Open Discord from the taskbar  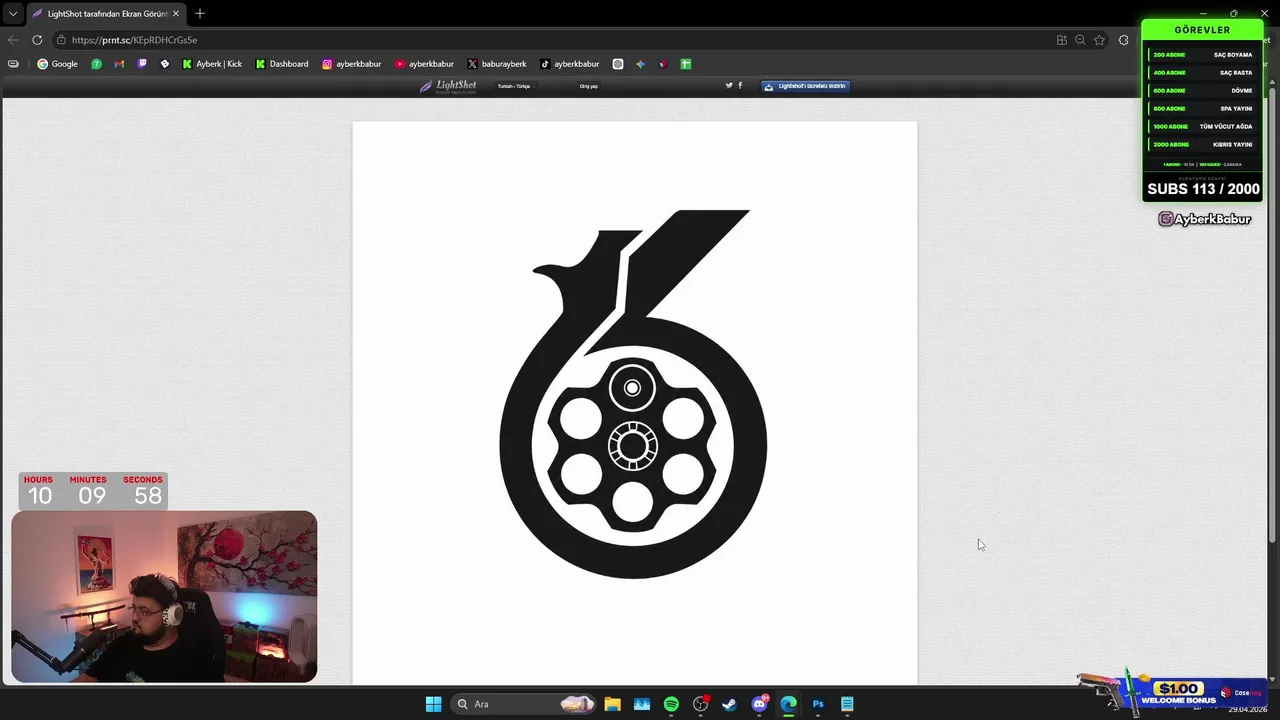(x=760, y=704)
